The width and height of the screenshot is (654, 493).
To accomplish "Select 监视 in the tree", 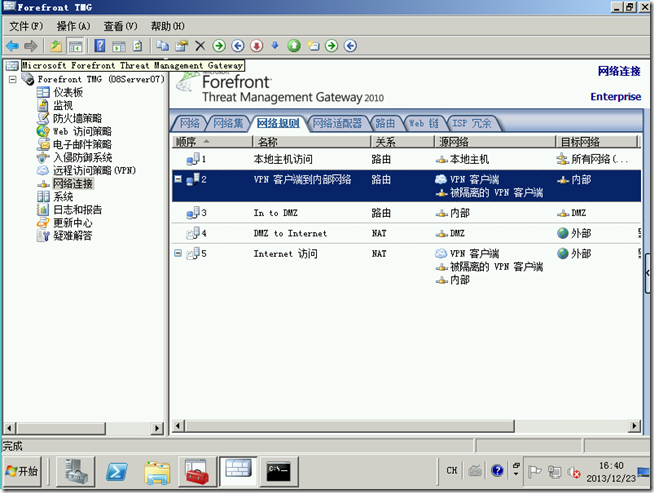I will tap(63, 106).
